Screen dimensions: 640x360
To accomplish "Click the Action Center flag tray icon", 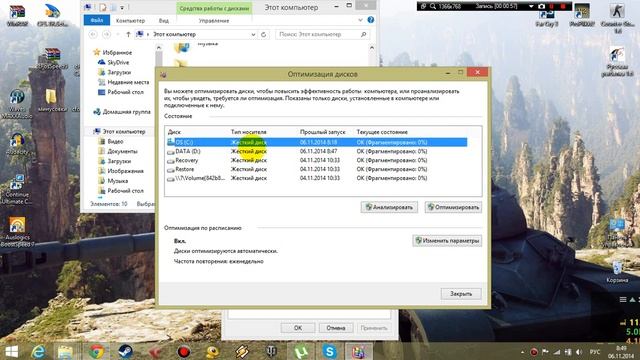I will coord(545,352).
